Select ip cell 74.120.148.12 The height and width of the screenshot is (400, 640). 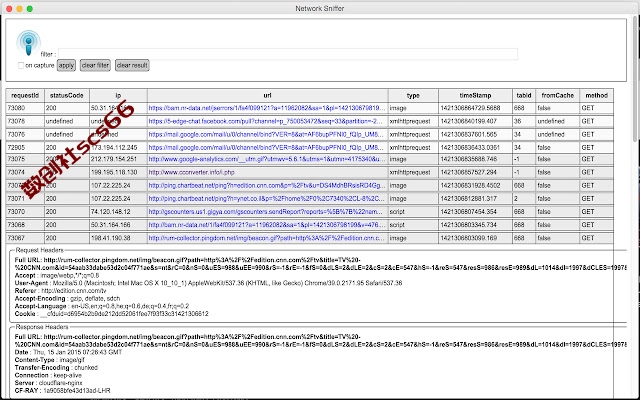click(x=118, y=212)
